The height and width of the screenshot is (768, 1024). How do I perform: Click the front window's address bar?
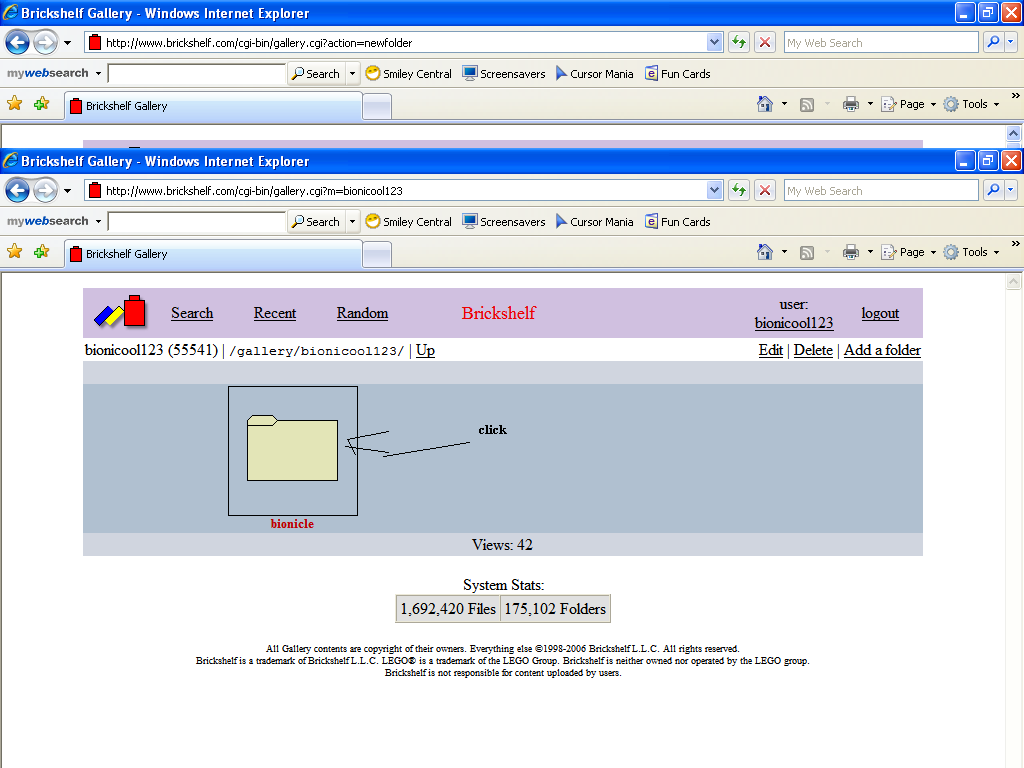404,191
